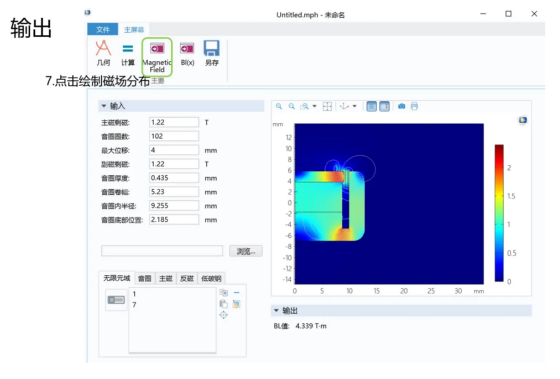Switch to the 主磁 tab
Image resolution: width=560 pixels, height=379 pixels.
click(x=166, y=278)
